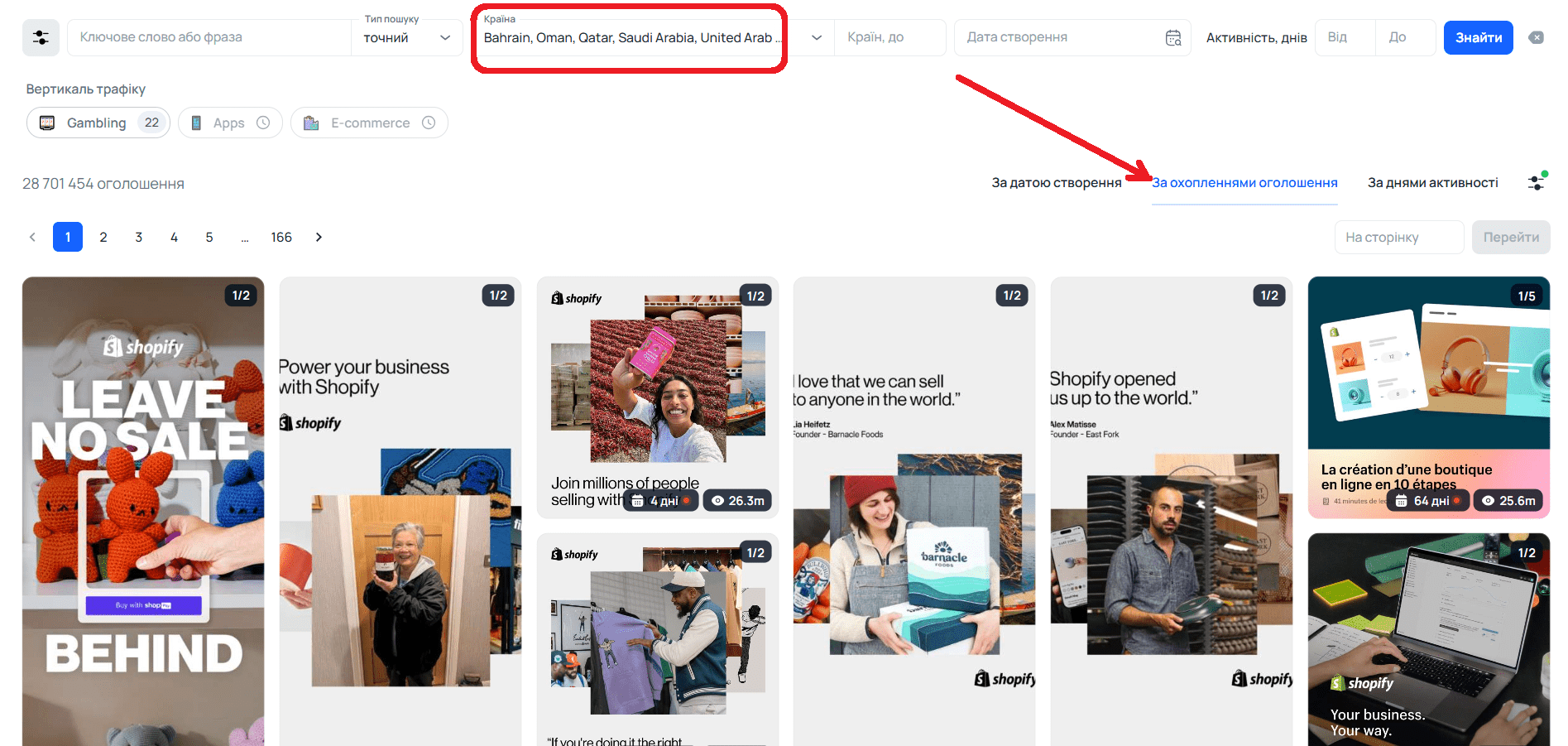The height and width of the screenshot is (746, 1568).
Task: Click the '64 дні' activity badge
Action: pos(1428,501)
